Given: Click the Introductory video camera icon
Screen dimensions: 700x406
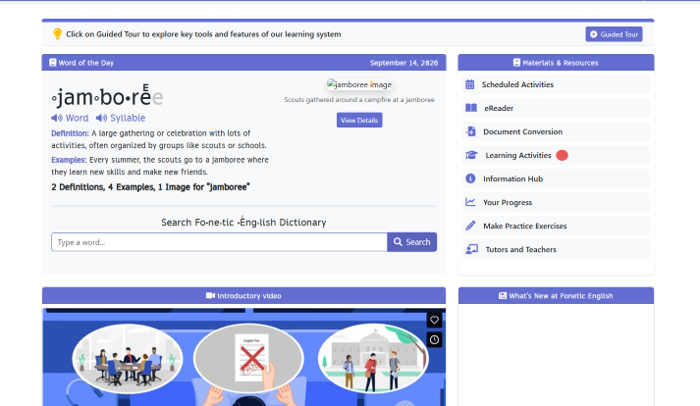Looking at the screenshot, I should coord(210,296).
